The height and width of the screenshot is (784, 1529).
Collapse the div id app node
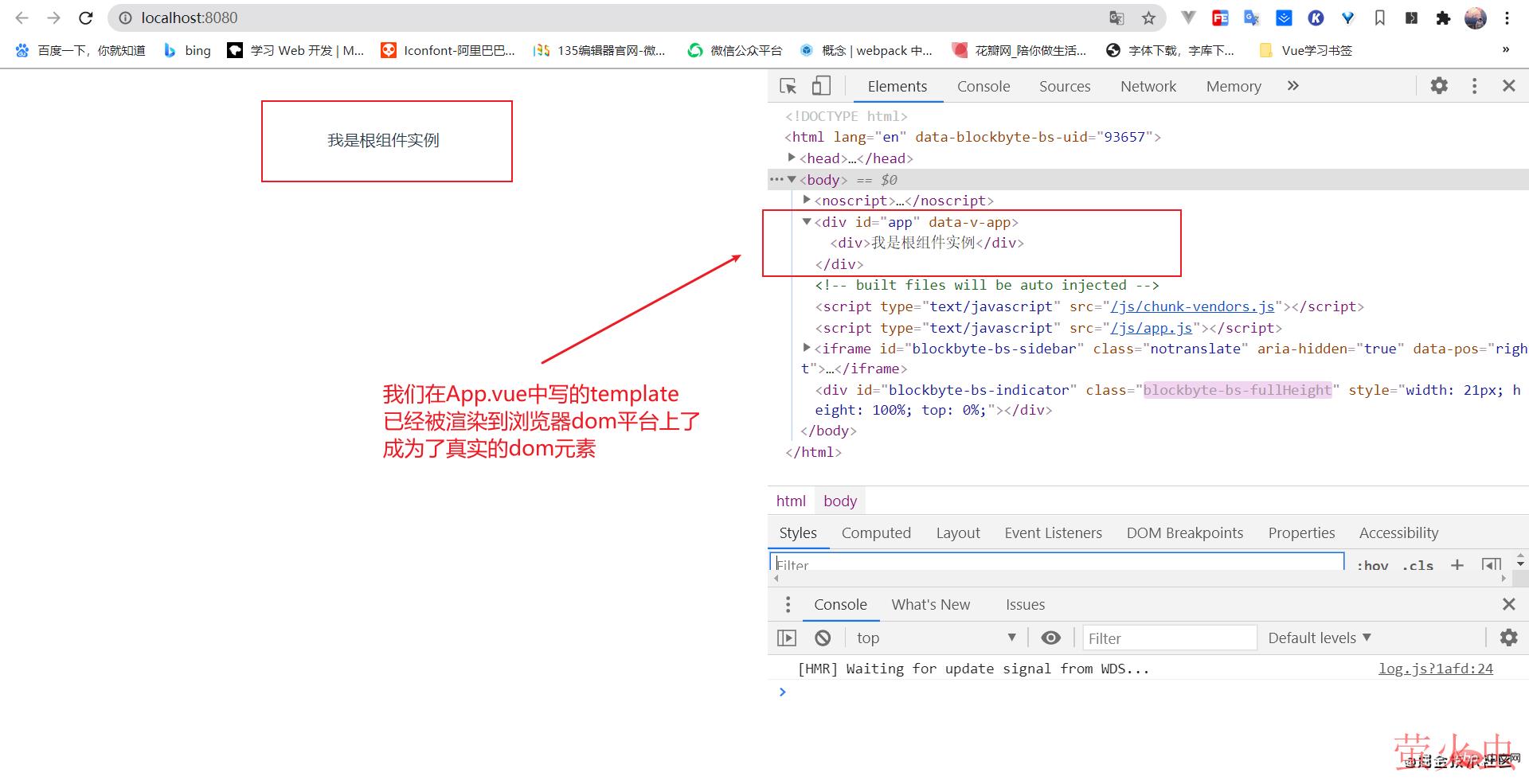(806, 222)
